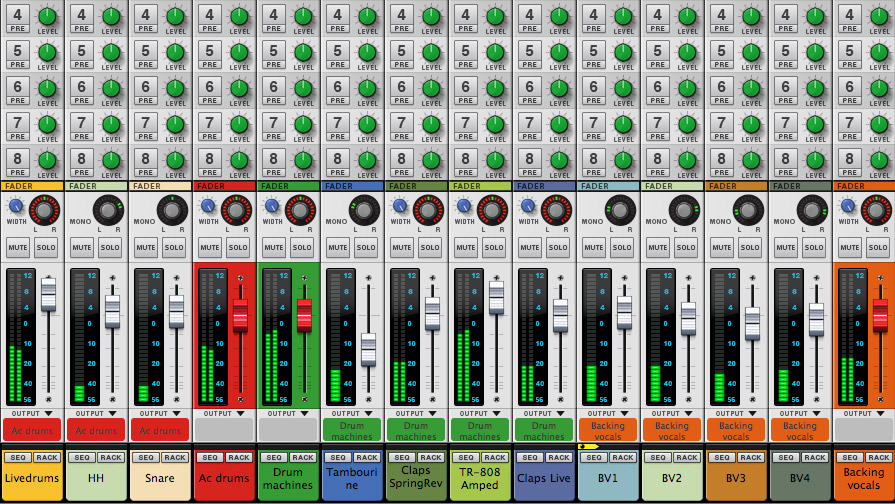895x504 pixels.
Task: Click the width knob on Claps Live channel
Action: (x=528, y=205)
